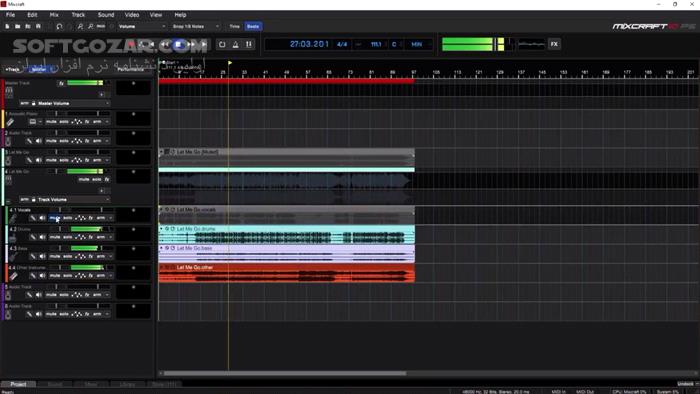Screen dimensions: 700x394
Task: Click the fast forward transport button
Action: coord(191,44)
